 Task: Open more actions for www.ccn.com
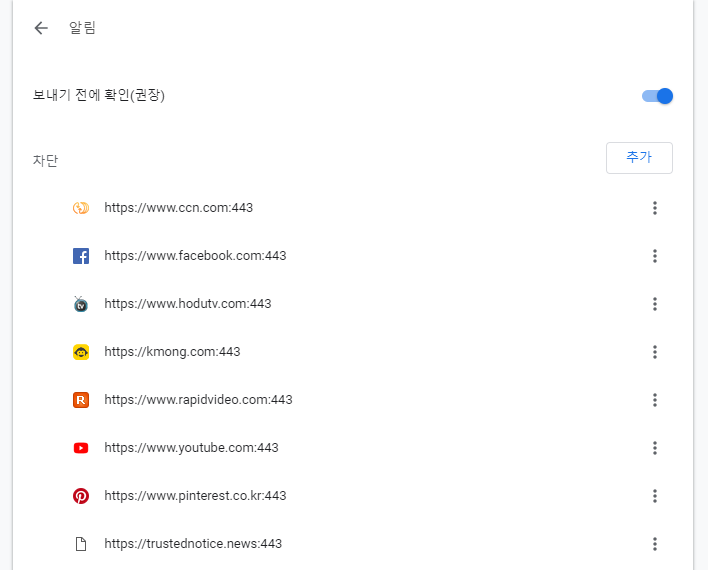click(x=655, y=208)
